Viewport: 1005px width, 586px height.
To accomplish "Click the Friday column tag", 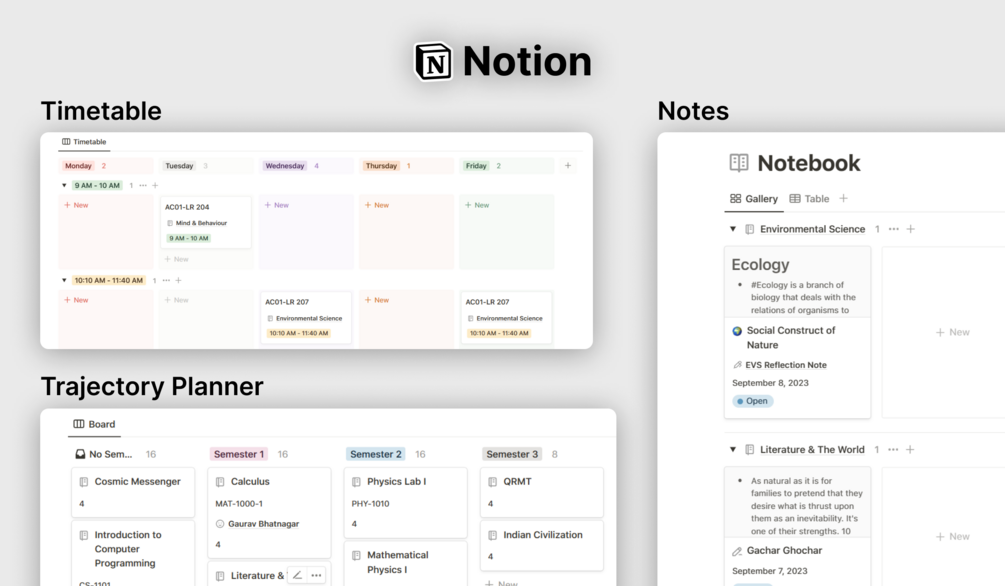I will tap(476, 166).
